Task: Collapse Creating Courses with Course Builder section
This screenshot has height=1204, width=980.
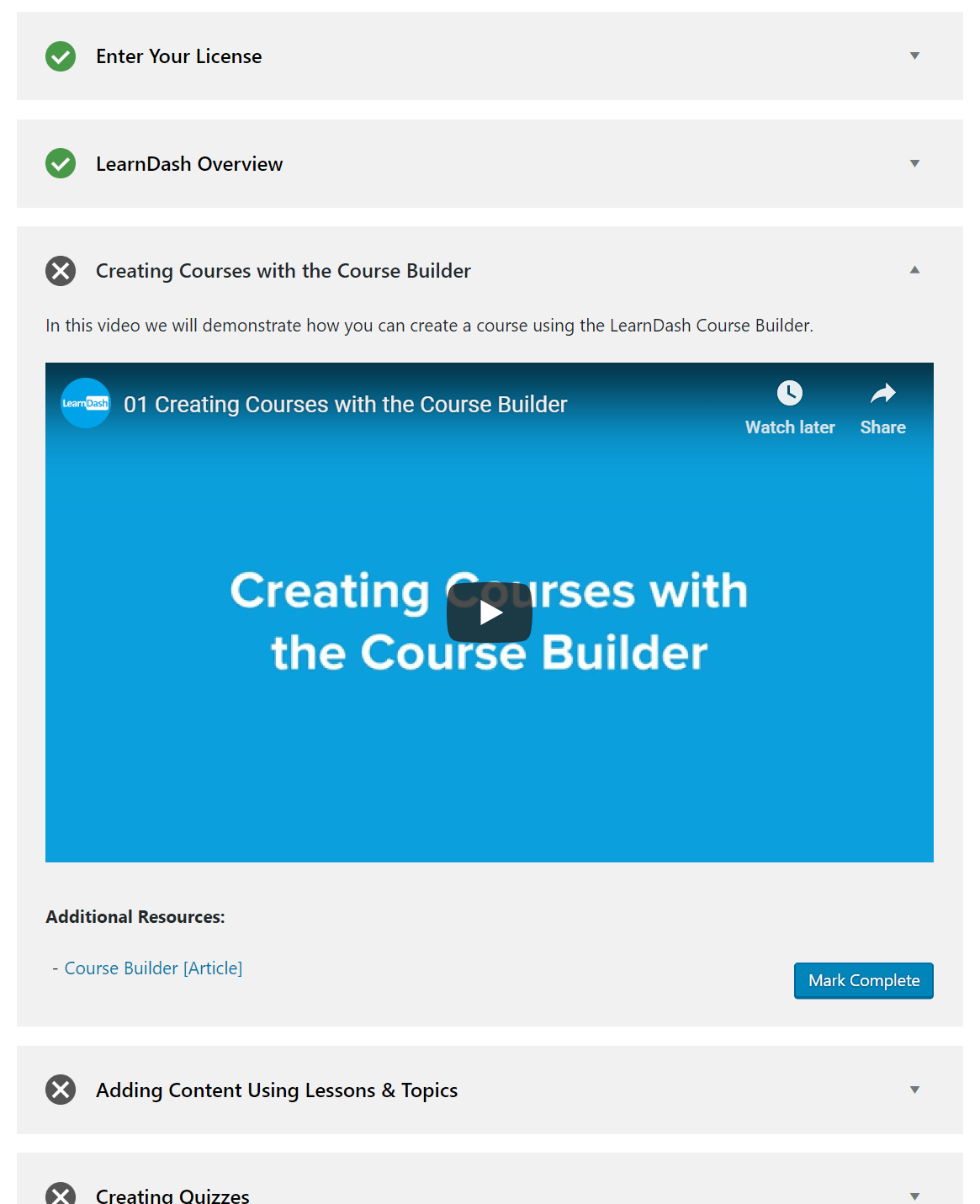Action: pyautogui.click(x=914, y=270)
